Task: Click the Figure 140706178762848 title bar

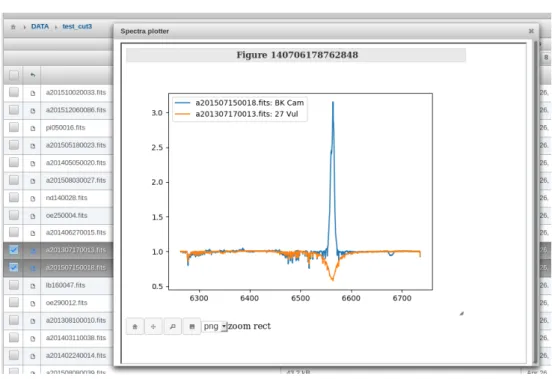Action: [x=296, y=55]
